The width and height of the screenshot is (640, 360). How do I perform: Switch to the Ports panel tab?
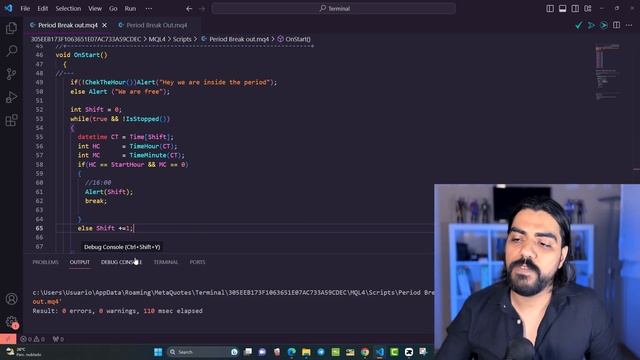197,262
